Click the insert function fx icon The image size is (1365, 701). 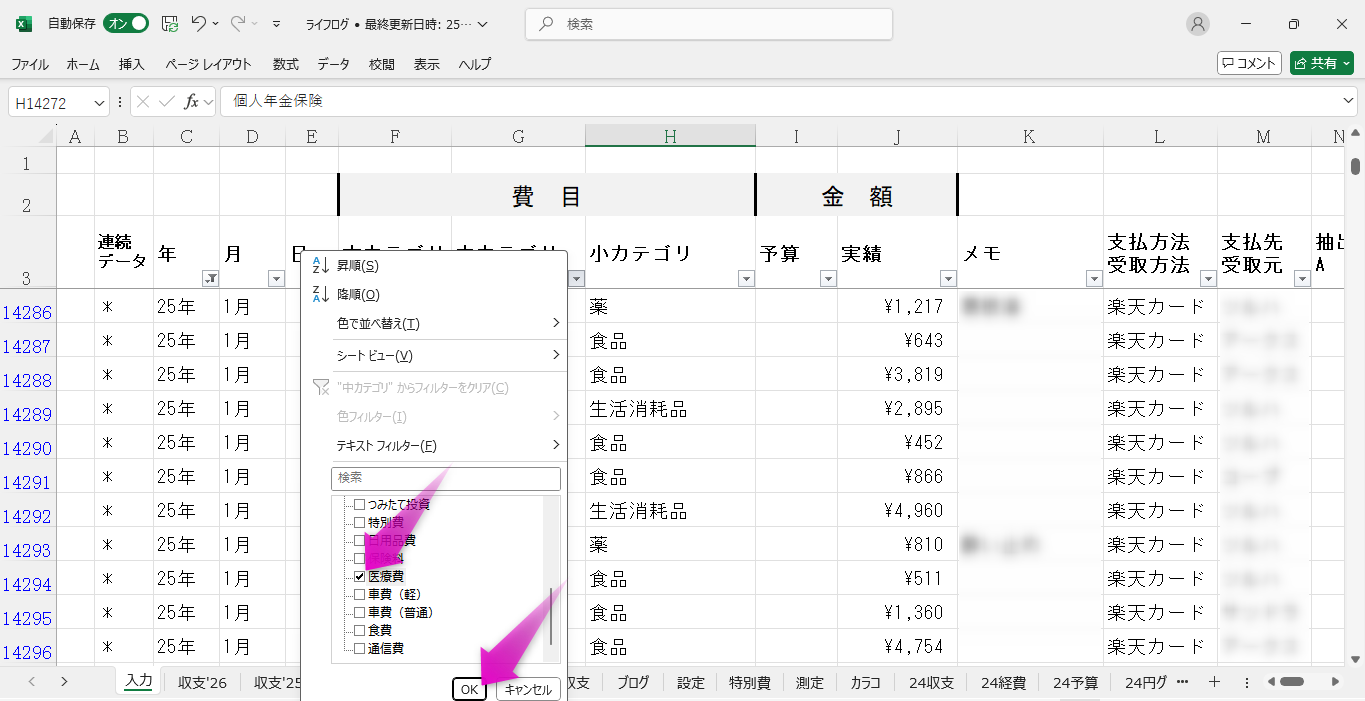coord(192,102)
